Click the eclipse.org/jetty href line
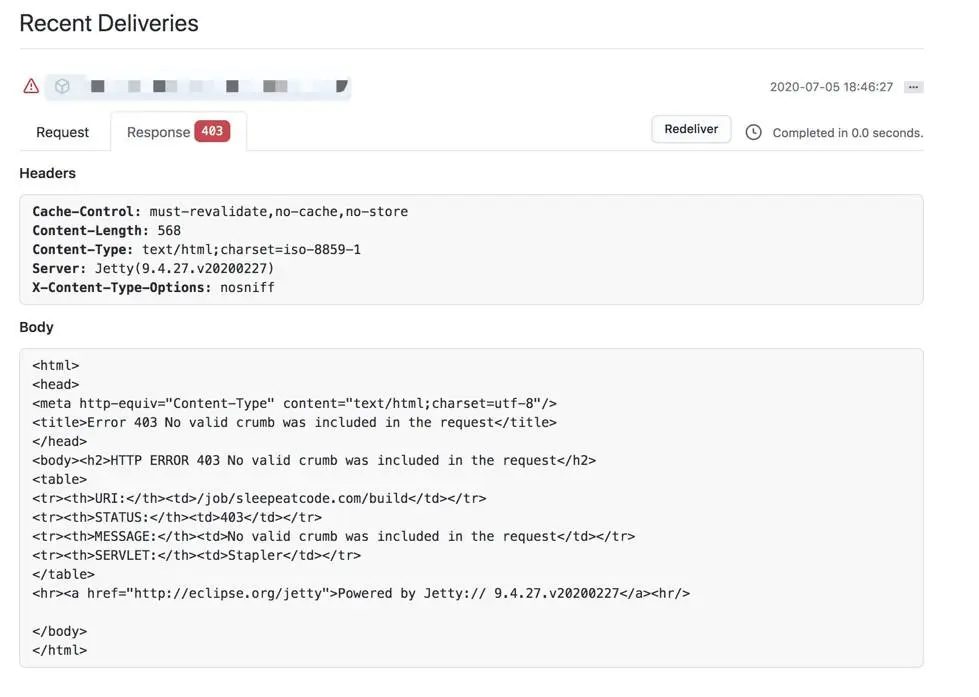Viewport: 979px width, 697px height. click(x=361, y=593)
